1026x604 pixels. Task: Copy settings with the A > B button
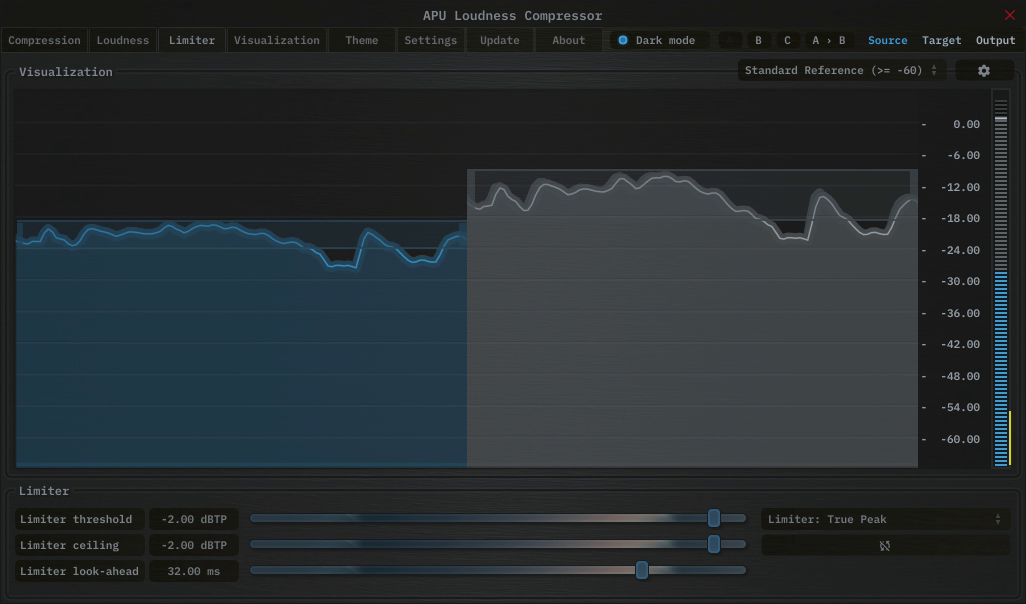pyautogui.click(x=827, y=40)
